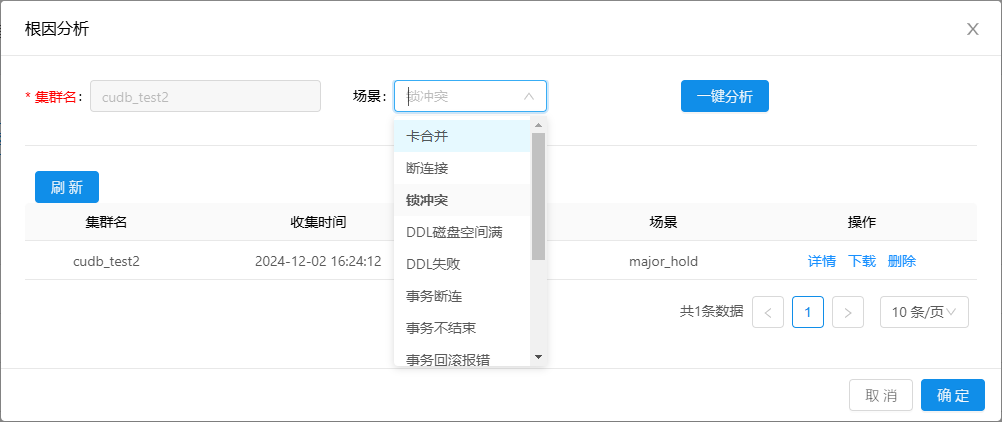Go to previous page arrow
Viewport: 1002px width, 422px height.
tap(768, 312)
